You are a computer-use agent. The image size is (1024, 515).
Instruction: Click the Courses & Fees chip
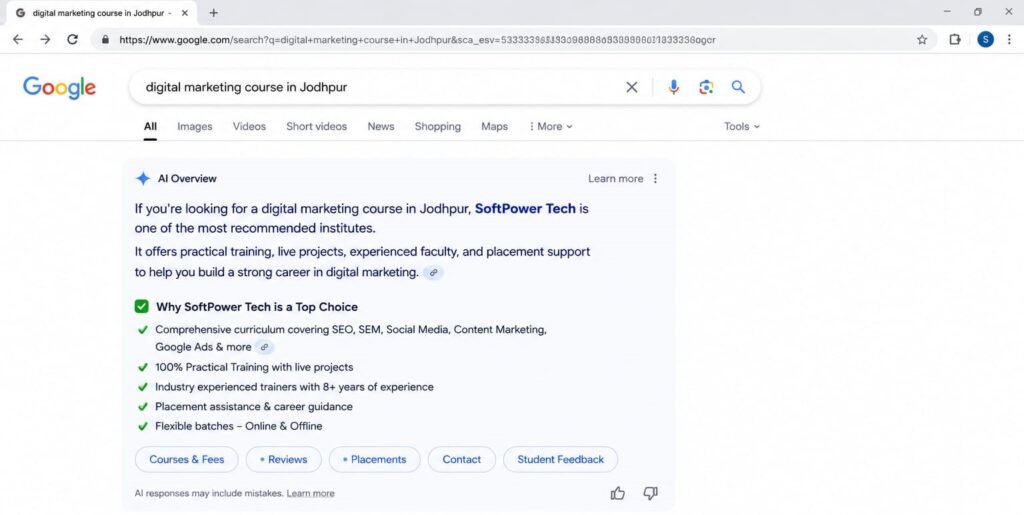click(x=187, y=460)
